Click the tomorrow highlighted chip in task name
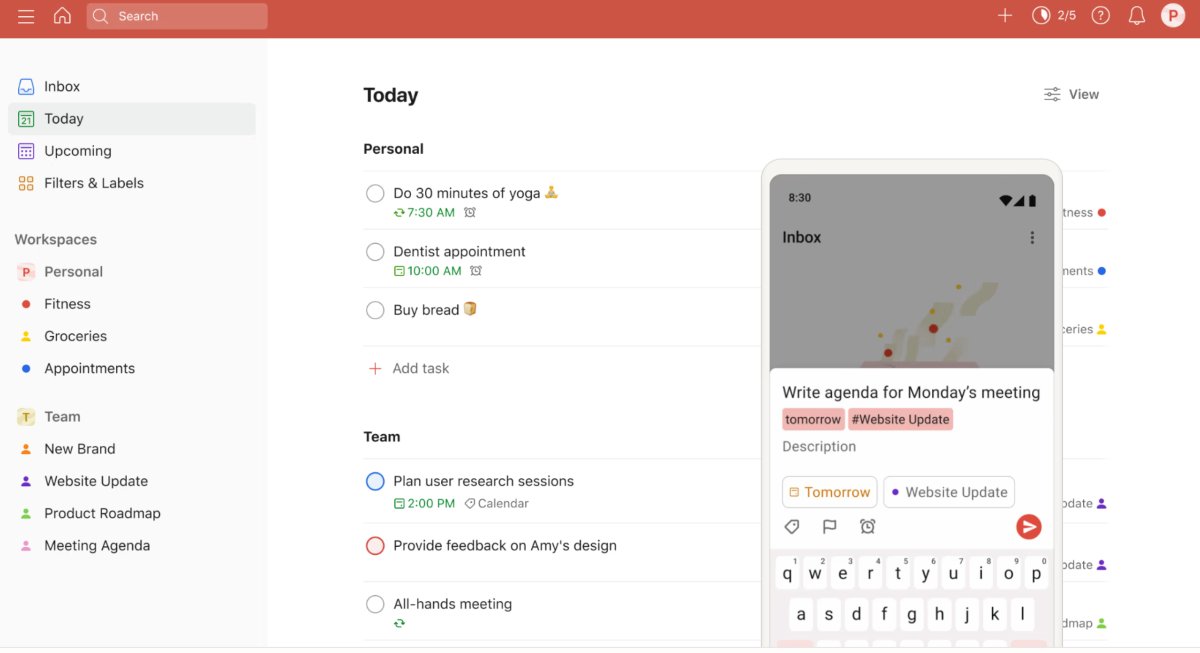 coord(813,419)
